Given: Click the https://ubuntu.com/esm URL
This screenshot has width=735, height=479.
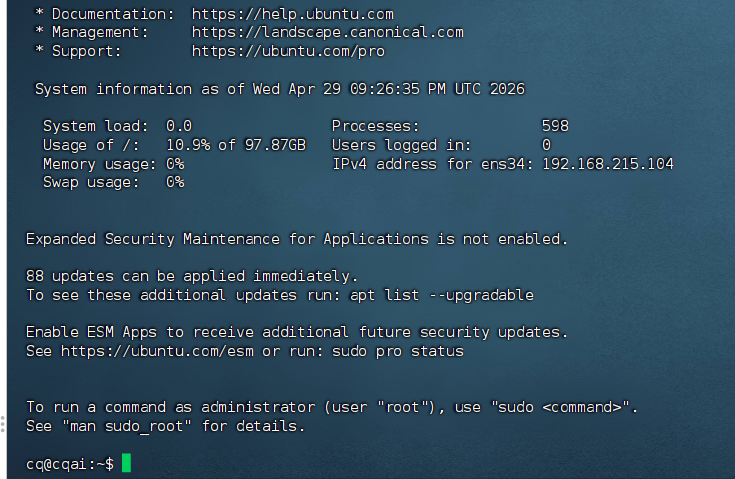Looking at the screenshot, I should click(x=157, y=351).
